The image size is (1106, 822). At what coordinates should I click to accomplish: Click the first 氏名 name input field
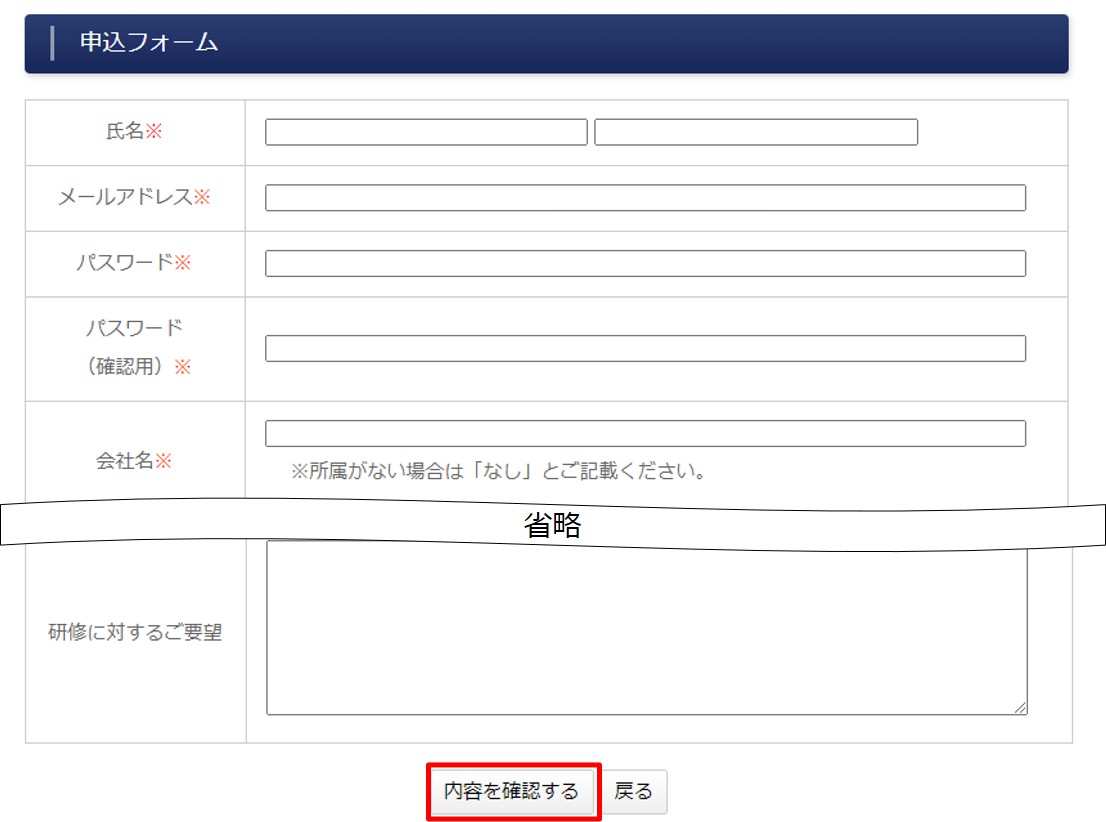pos(426,132)
